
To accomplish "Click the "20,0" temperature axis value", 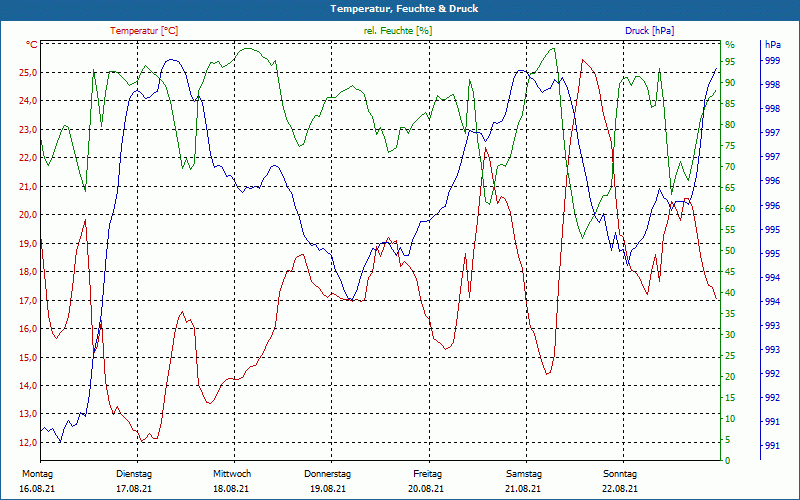I will [x=28, y=214].
